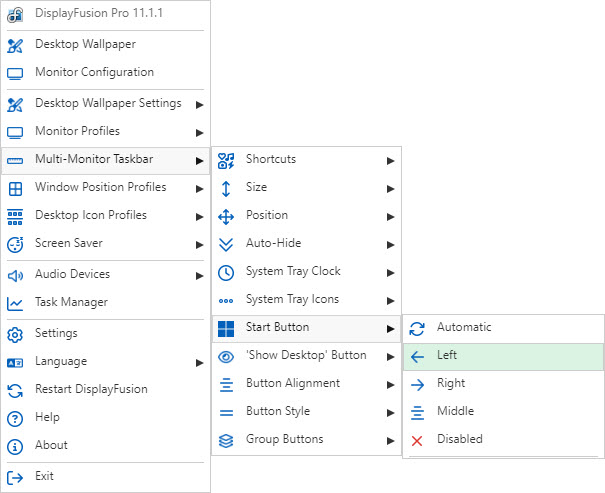This screenshot has height=493, width=605.
Task: Click the System Tray Clock icon
Action: [226, 273]
